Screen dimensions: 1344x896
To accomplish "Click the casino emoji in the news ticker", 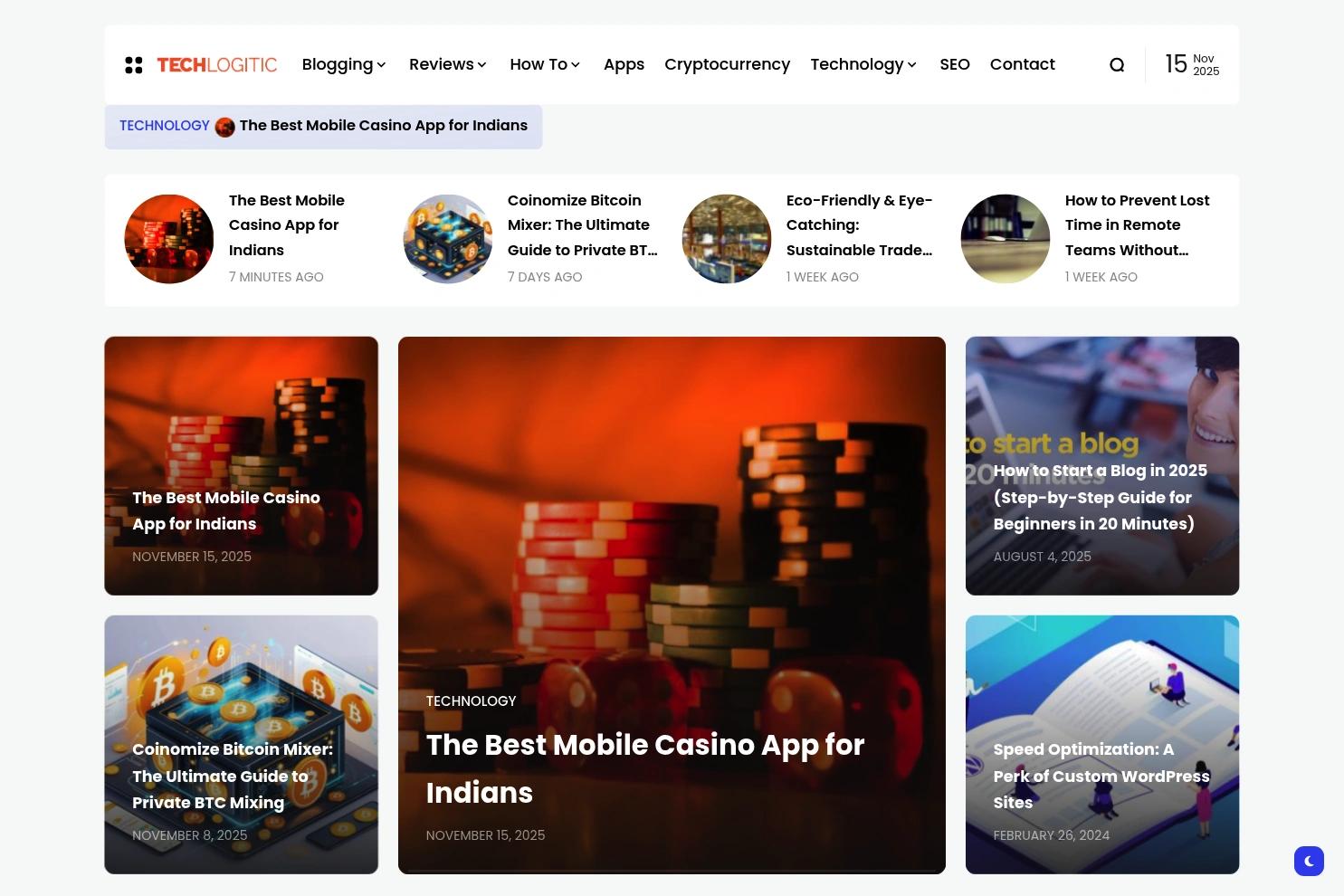I will click(225, 127).
